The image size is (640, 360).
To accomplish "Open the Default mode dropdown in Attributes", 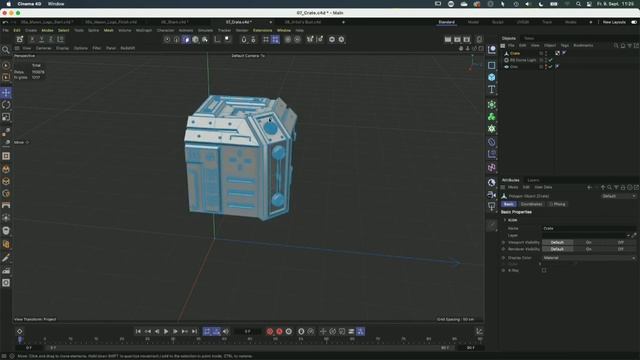I will click(x=619, y=196).
